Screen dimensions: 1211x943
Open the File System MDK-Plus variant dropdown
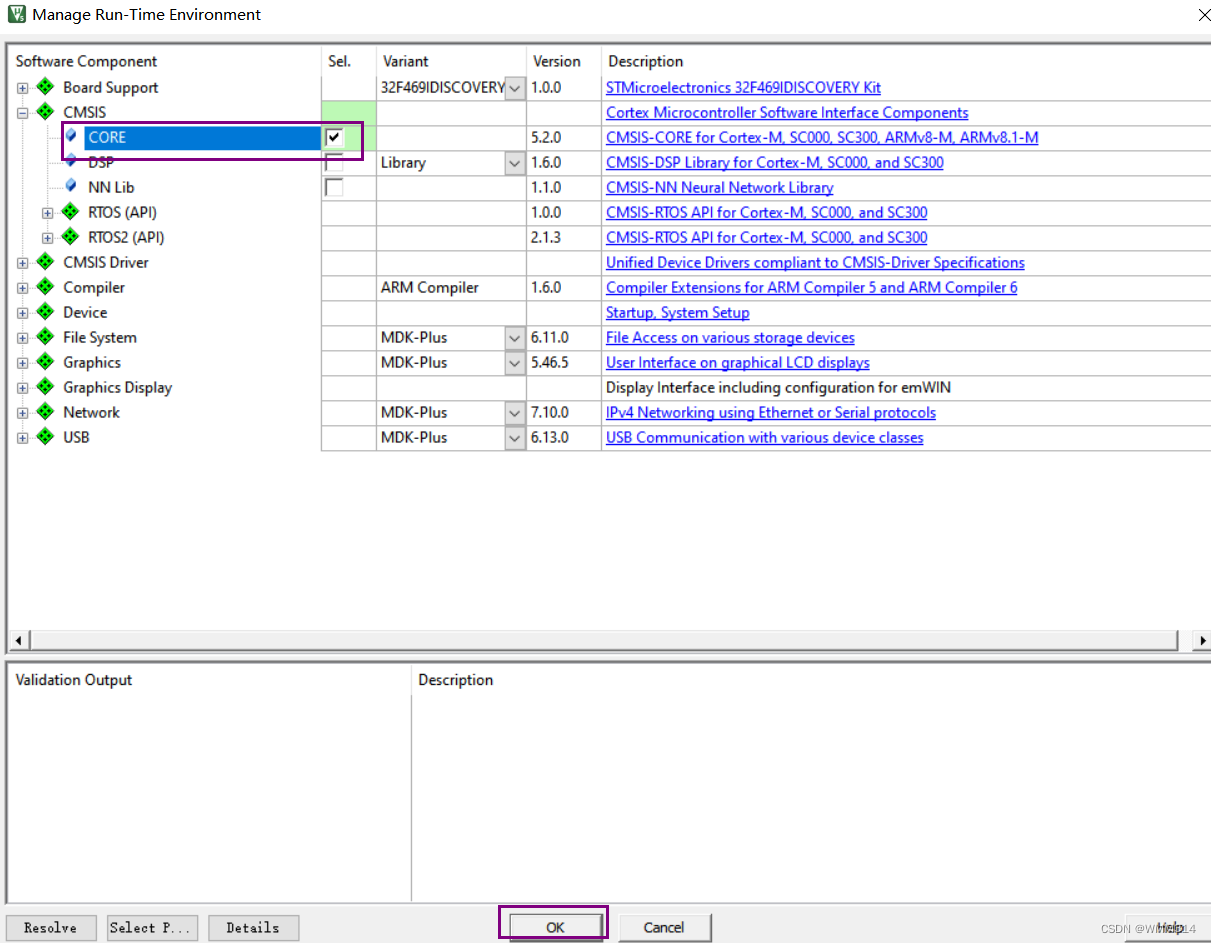[514, 337]
